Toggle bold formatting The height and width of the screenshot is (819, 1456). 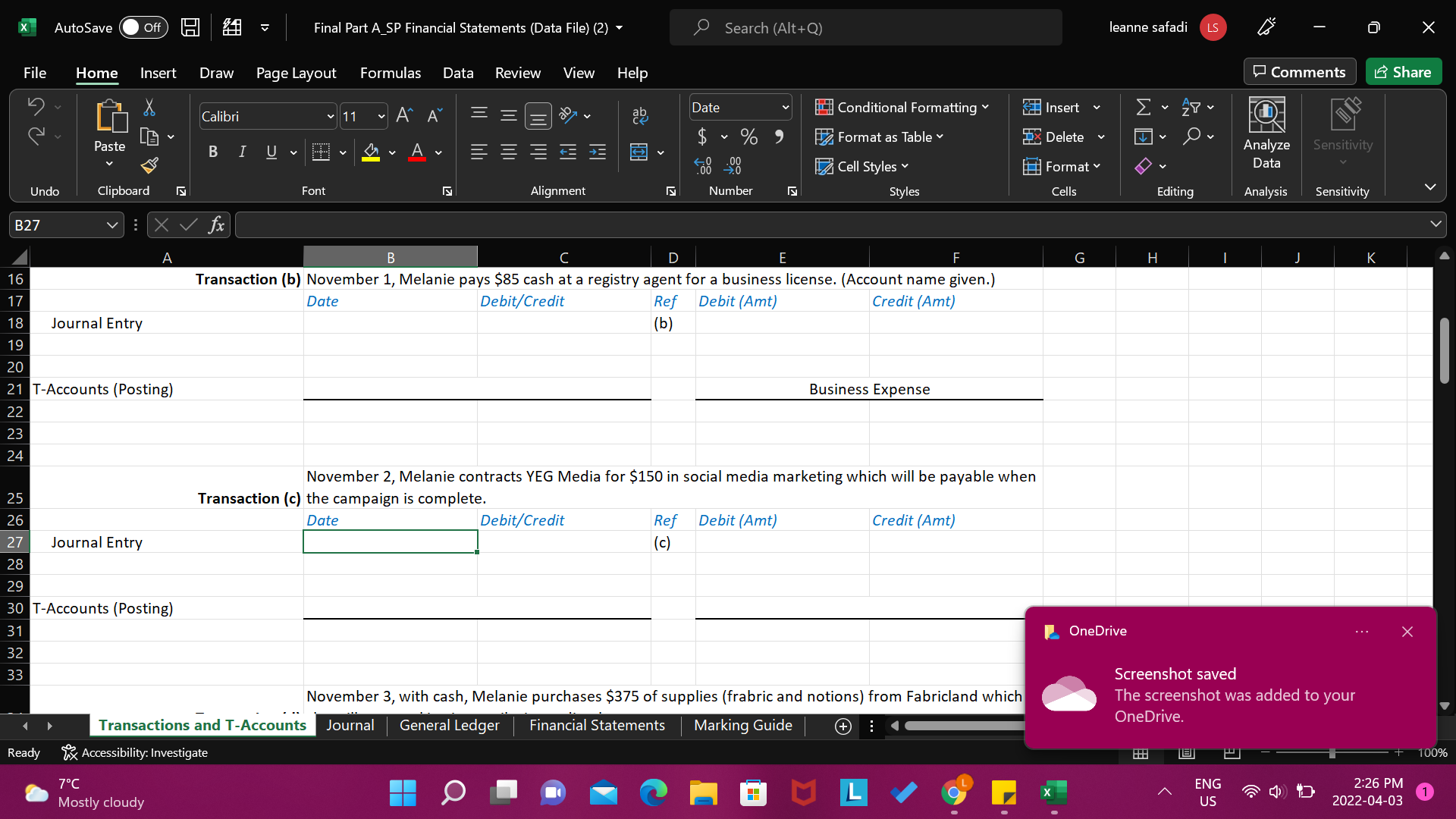(212, 152)
